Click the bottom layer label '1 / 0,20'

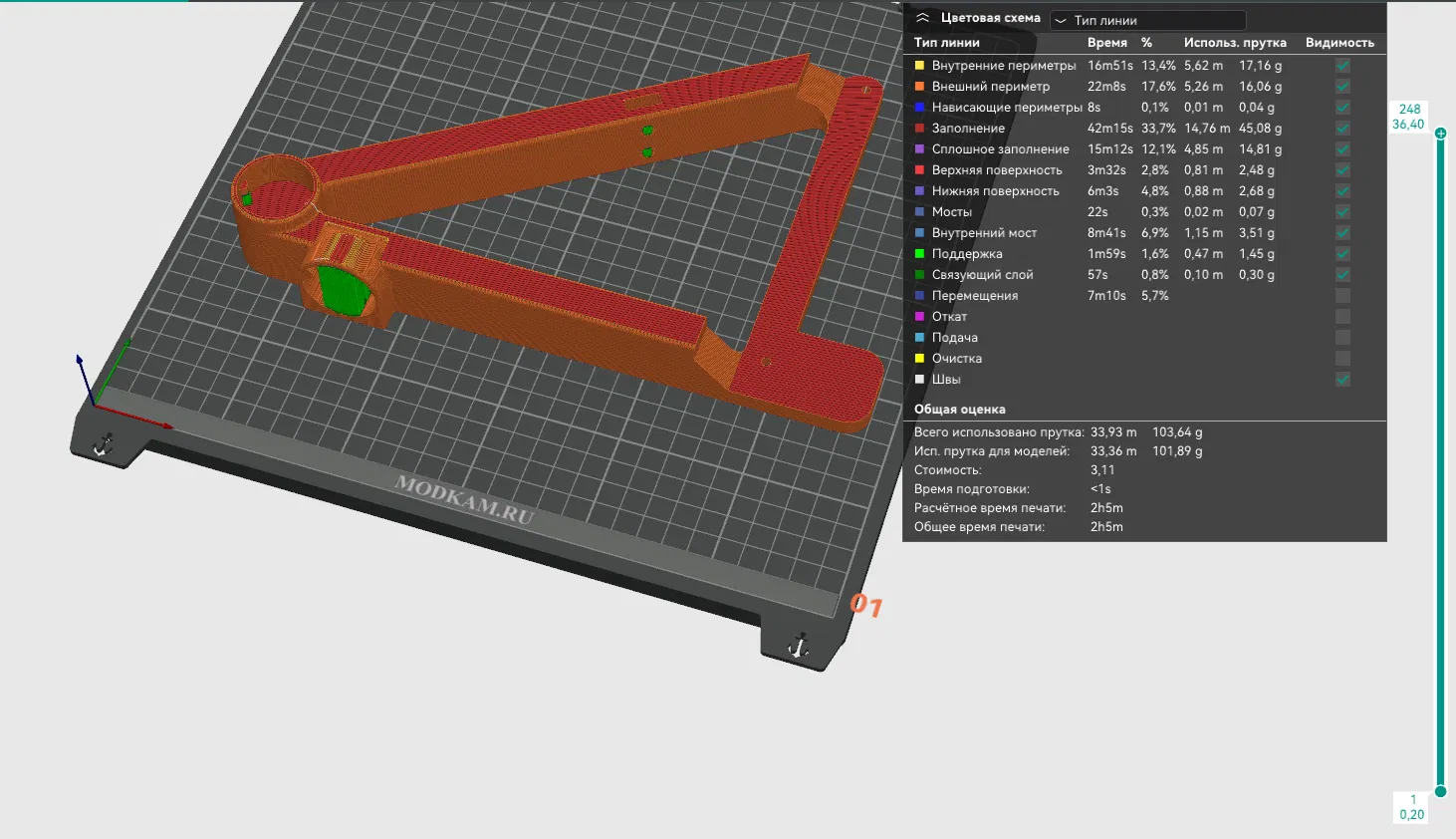(1412, 807)
